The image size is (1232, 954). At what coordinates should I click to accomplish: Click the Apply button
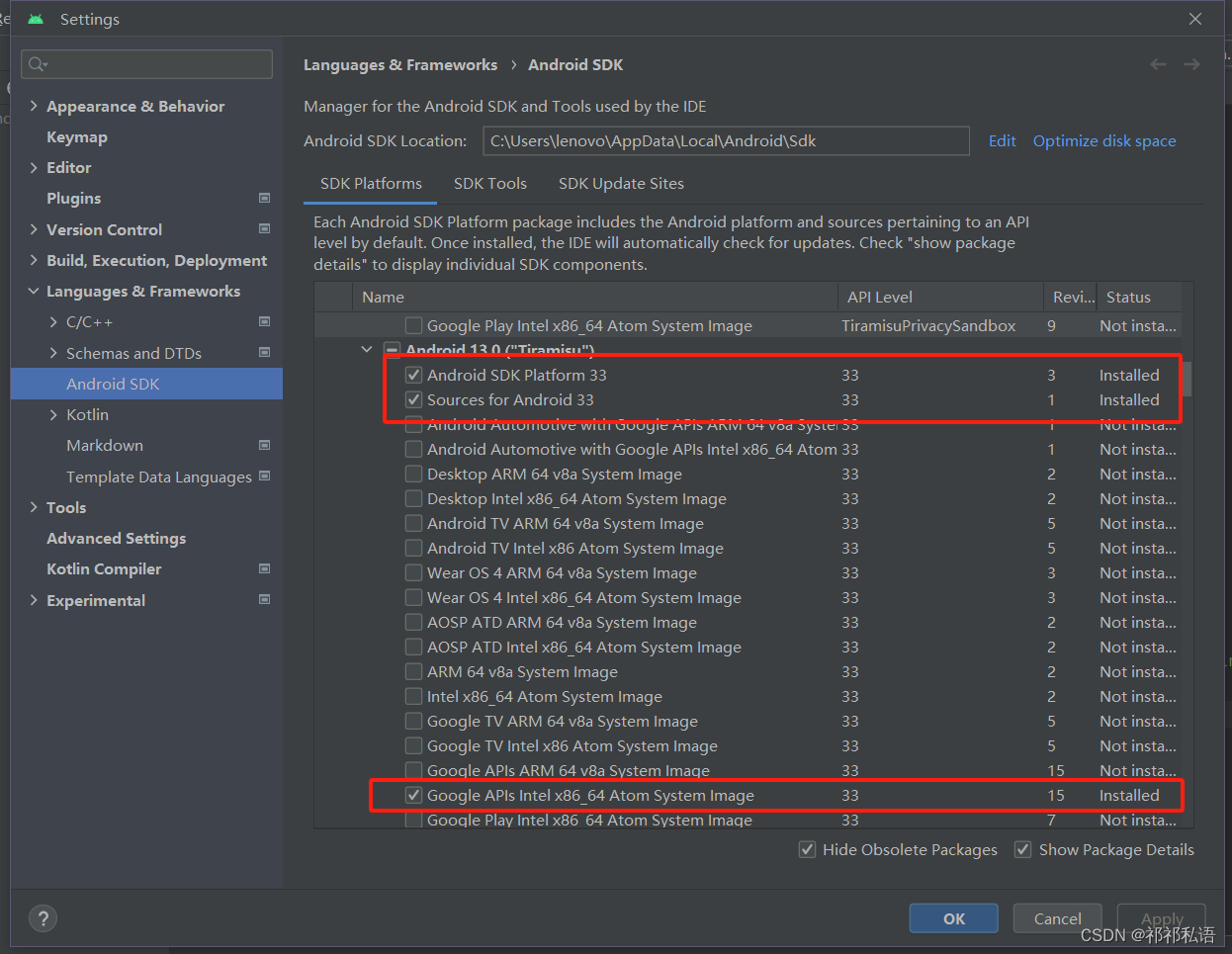[x=1162, y=918]
